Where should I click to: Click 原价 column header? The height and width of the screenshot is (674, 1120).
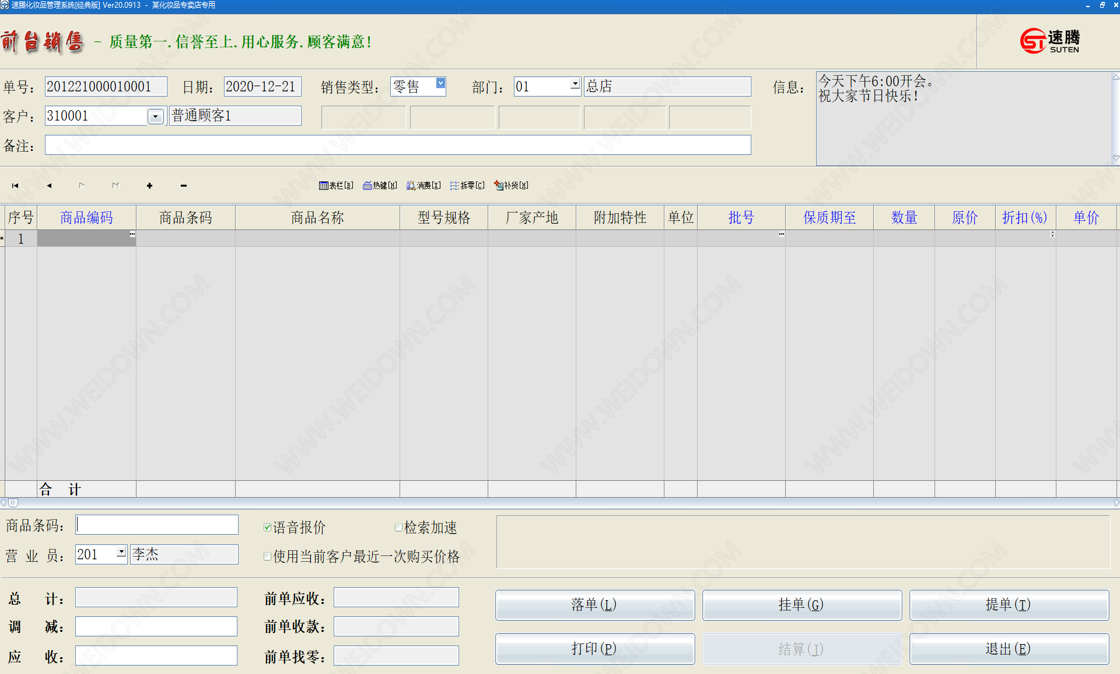click(x=965, y=218)
